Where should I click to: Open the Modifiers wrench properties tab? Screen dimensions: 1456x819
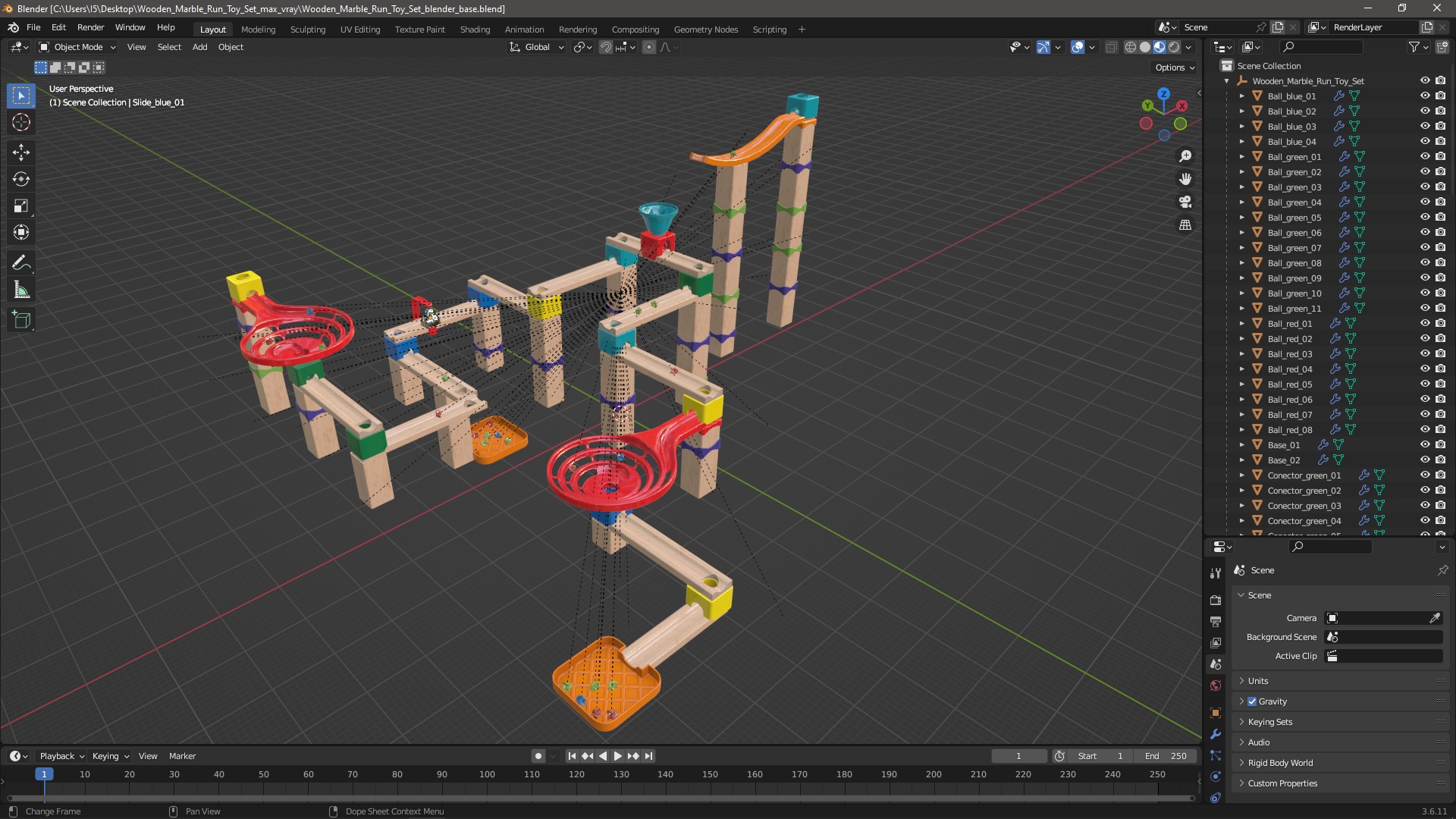pos(1216,734)
